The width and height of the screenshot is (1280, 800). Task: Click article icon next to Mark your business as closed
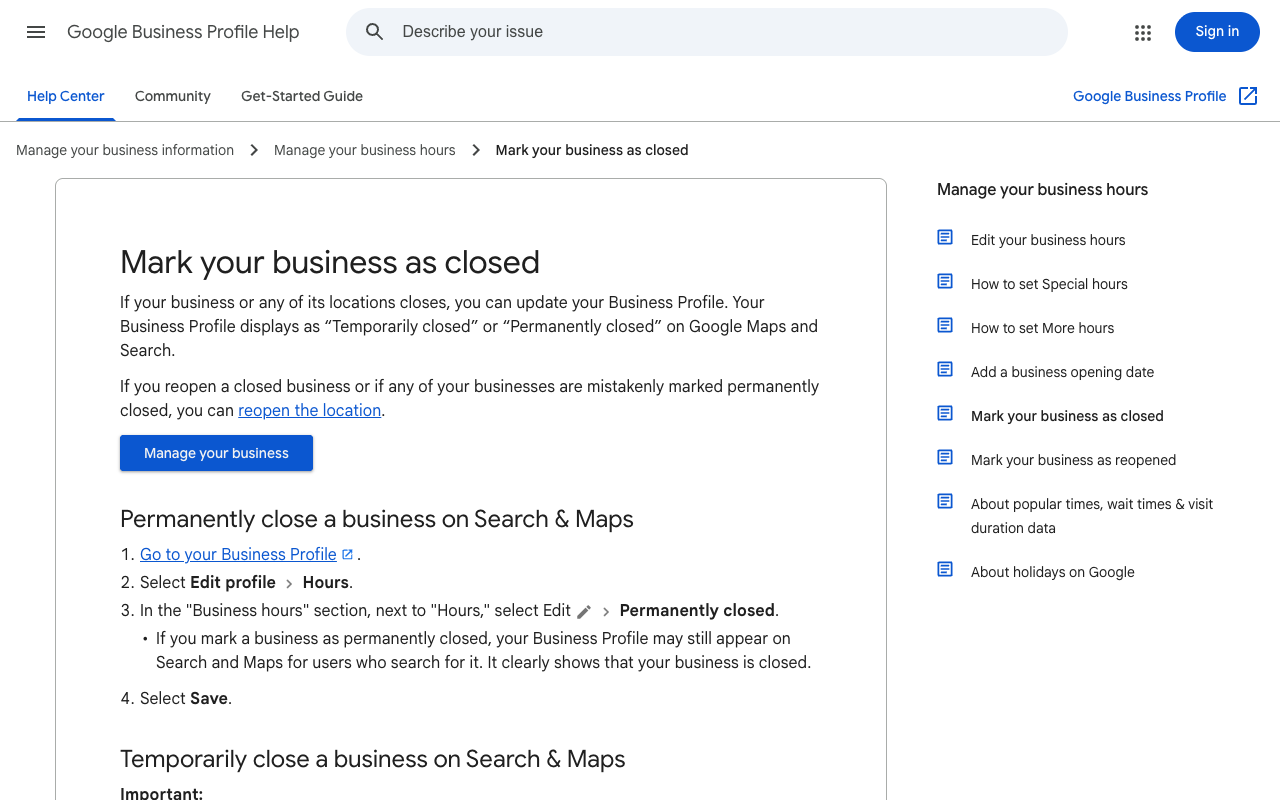tap(945, 413)
